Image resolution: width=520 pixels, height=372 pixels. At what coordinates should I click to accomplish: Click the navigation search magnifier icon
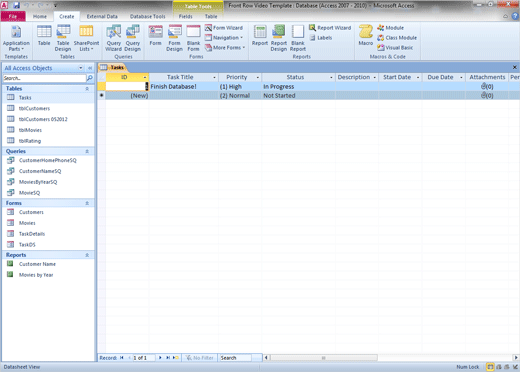pos(90,78)
